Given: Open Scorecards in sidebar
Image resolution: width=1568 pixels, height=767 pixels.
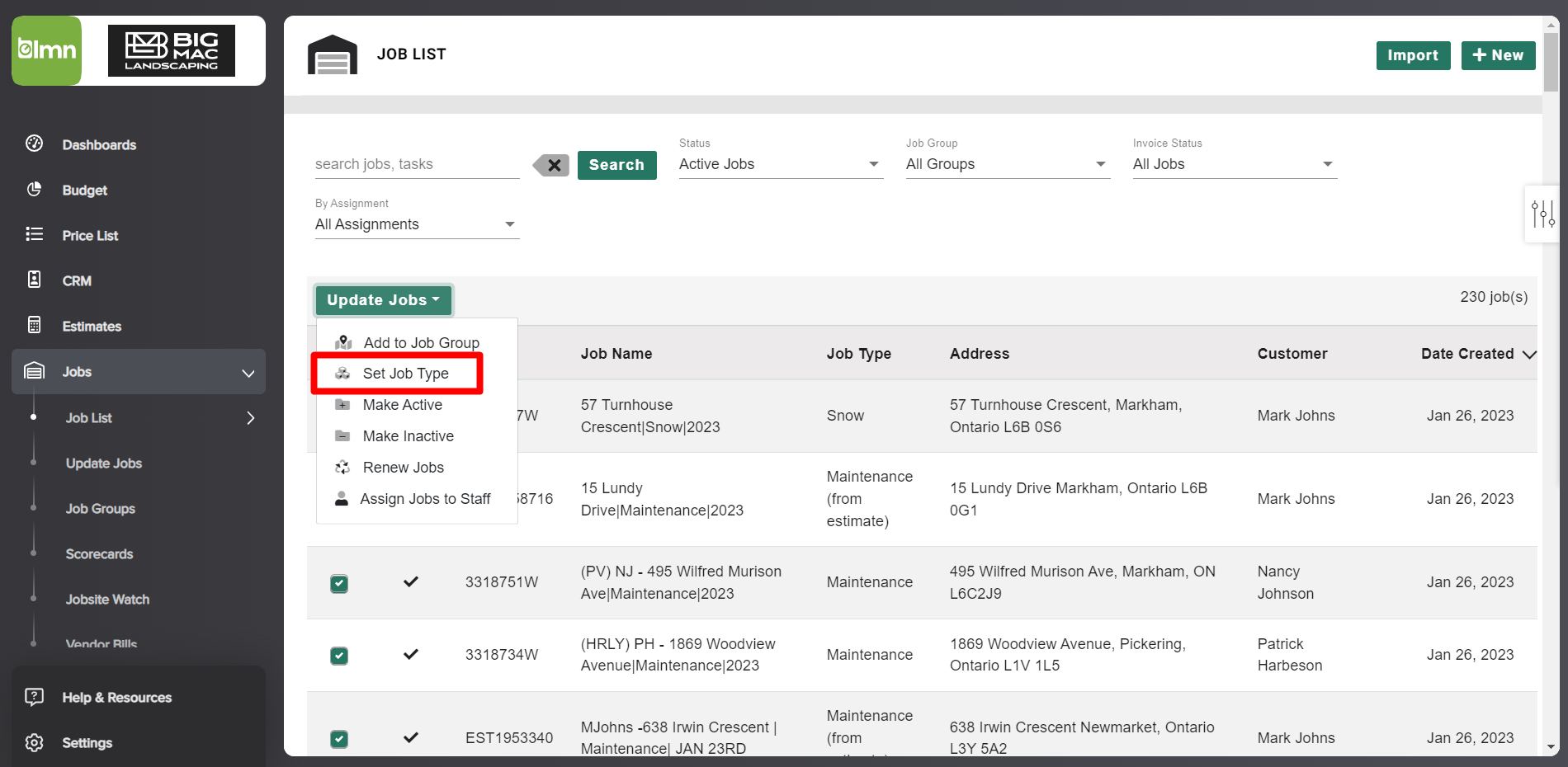Looking at the screenshot, I should (x=99, y=554).
